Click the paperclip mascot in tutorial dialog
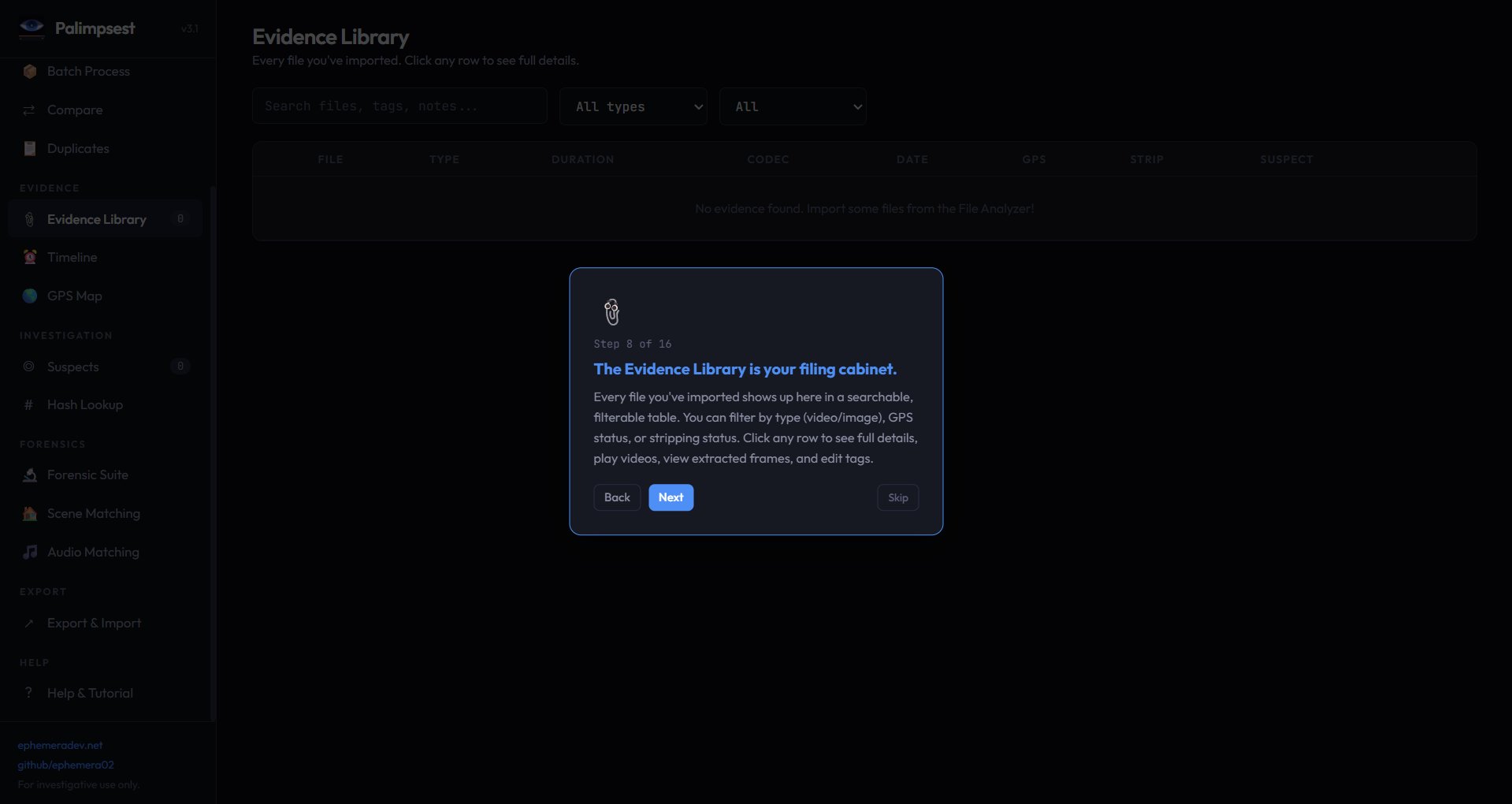Viewport: 1512px width, 804px height. click(x=611, y=312)
